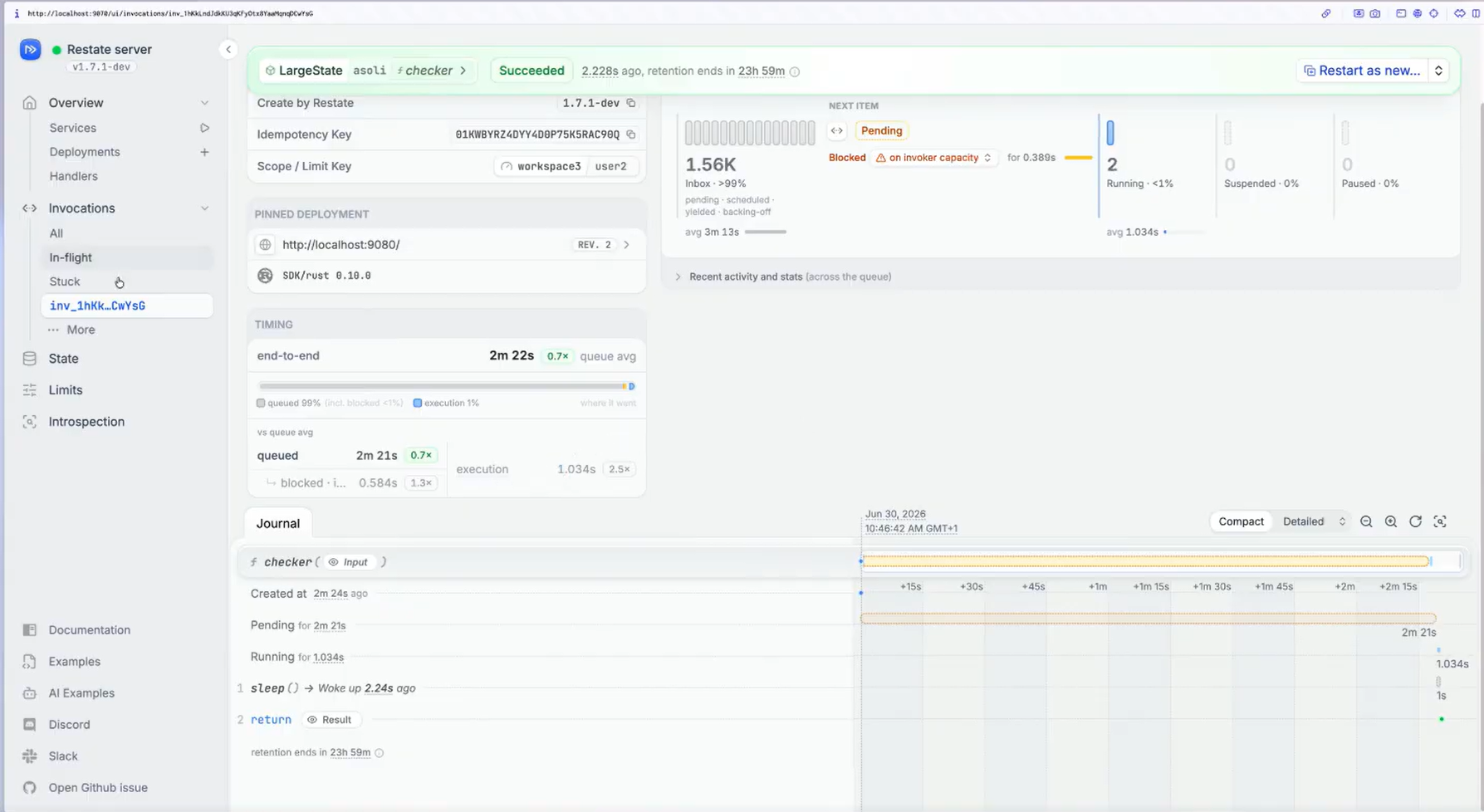Click the retention info icon below journal
The image size is (1484, 812).
(380, 753)
